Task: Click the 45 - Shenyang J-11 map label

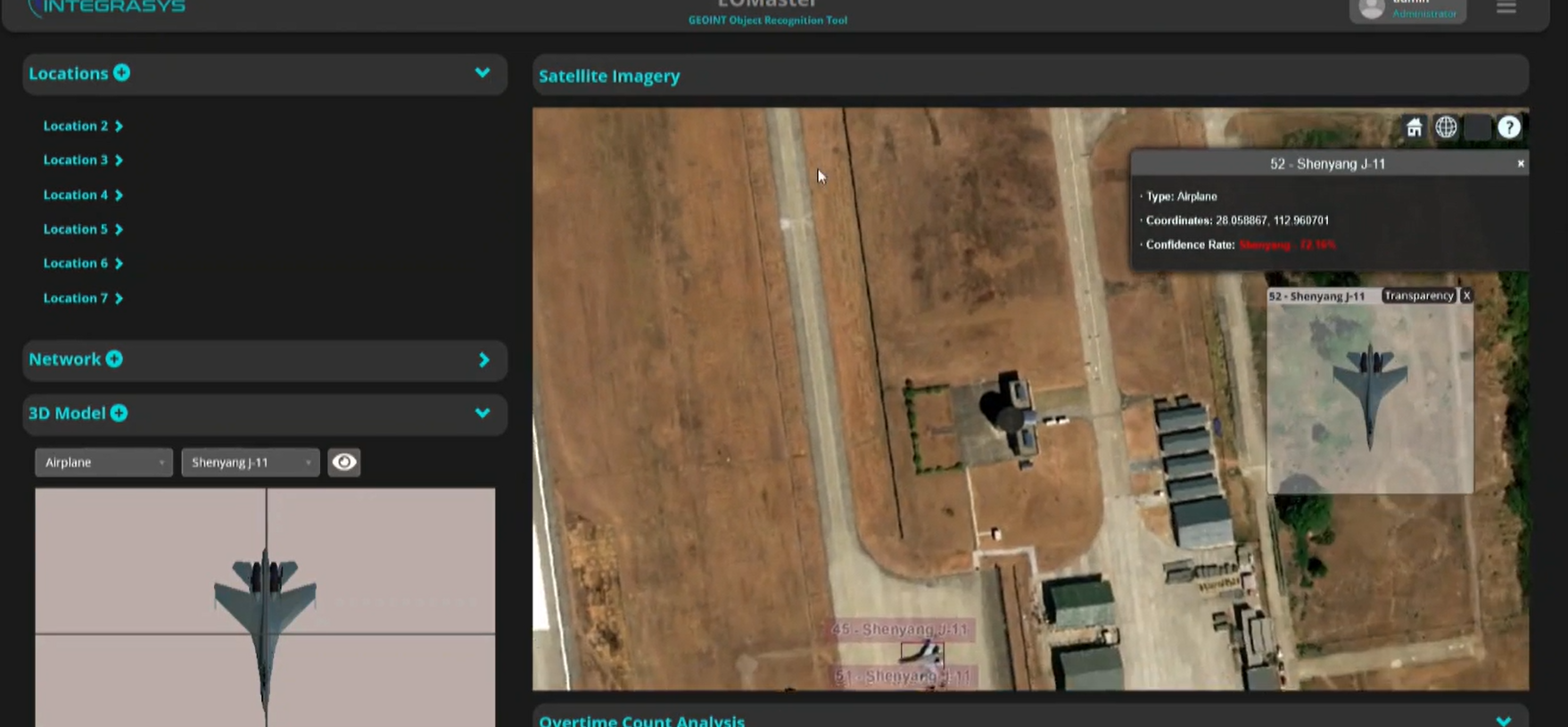Action: 899,629
